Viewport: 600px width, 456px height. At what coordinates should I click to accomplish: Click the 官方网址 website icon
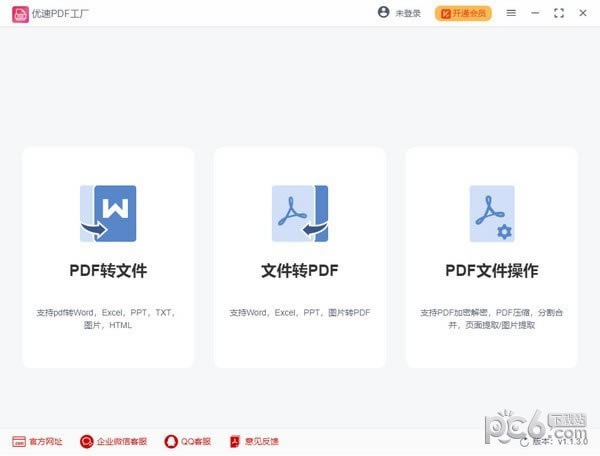click(x=19, y=441)
